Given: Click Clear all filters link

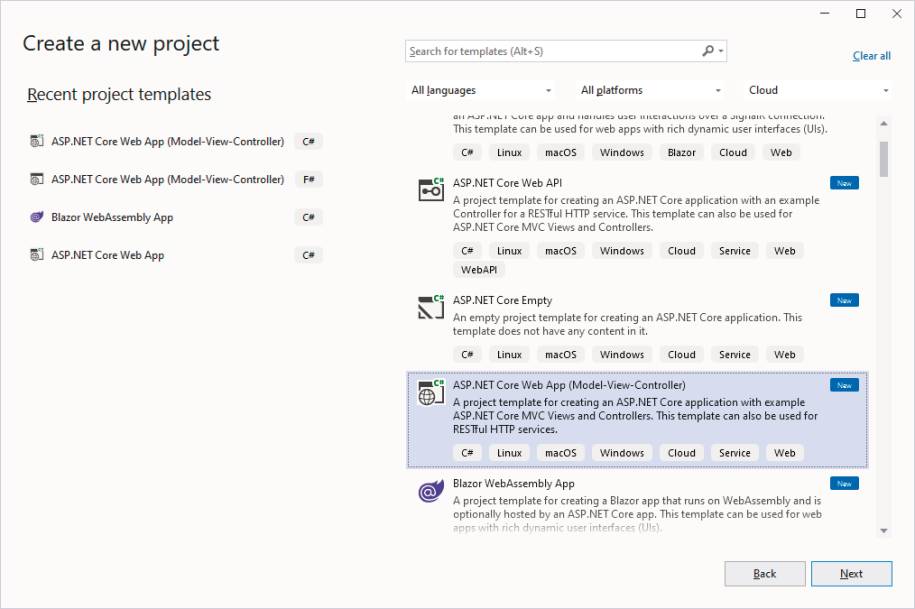Looking at the screenshot, I should coord(871,56).
